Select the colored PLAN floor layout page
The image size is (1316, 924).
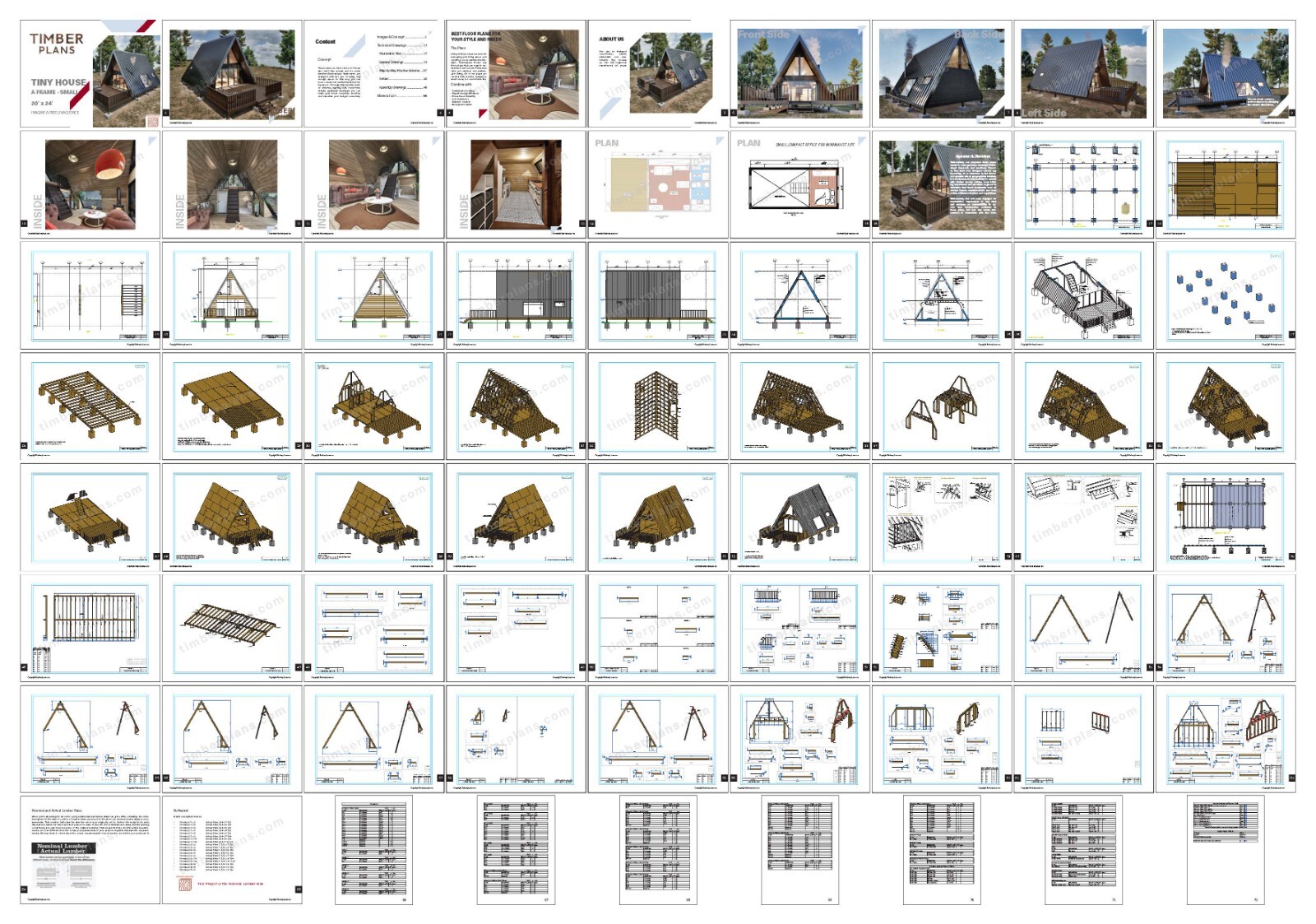(x=658, y=185)
